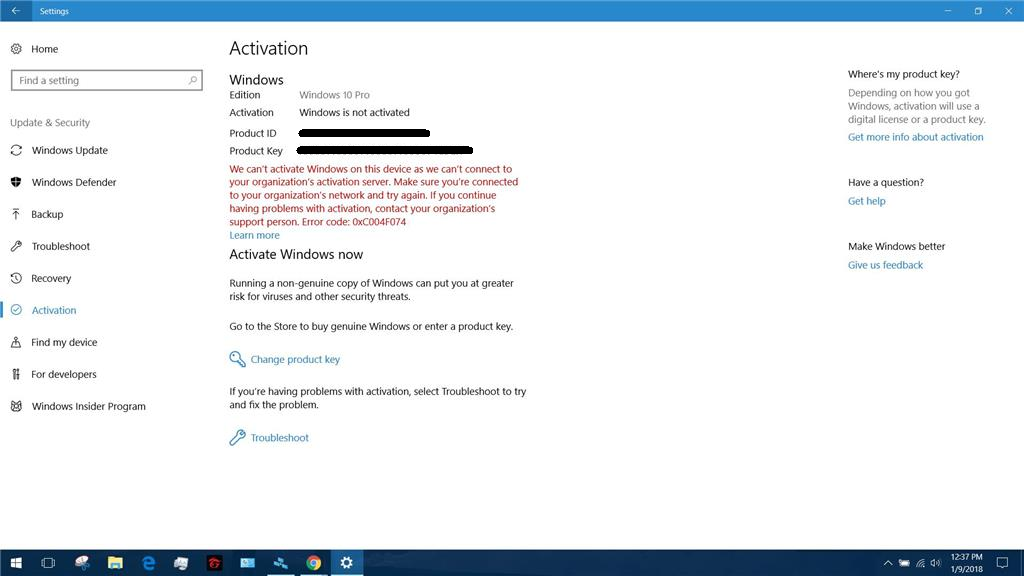Open the Wi-Fi network tray icon
1024x576 pixels.
920,563
